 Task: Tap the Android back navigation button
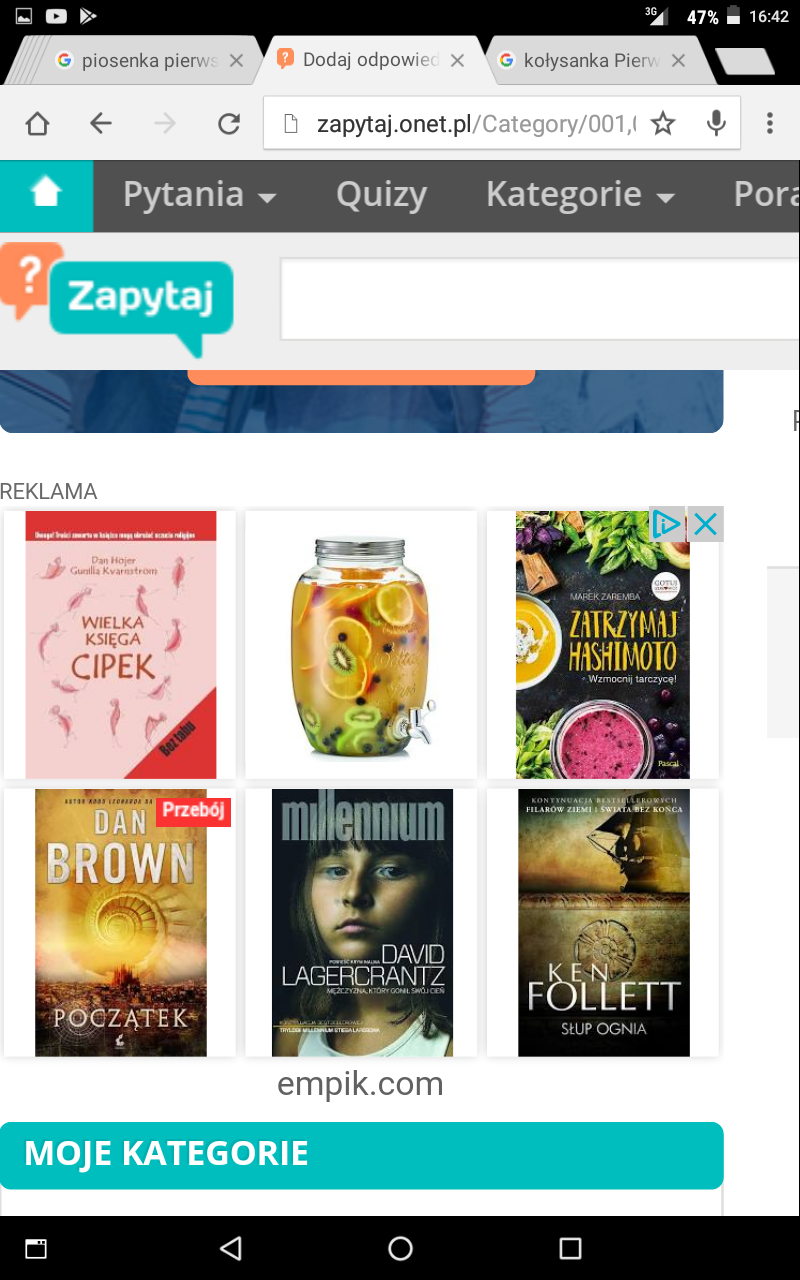pyautogui.click(x=231, y=1248)
